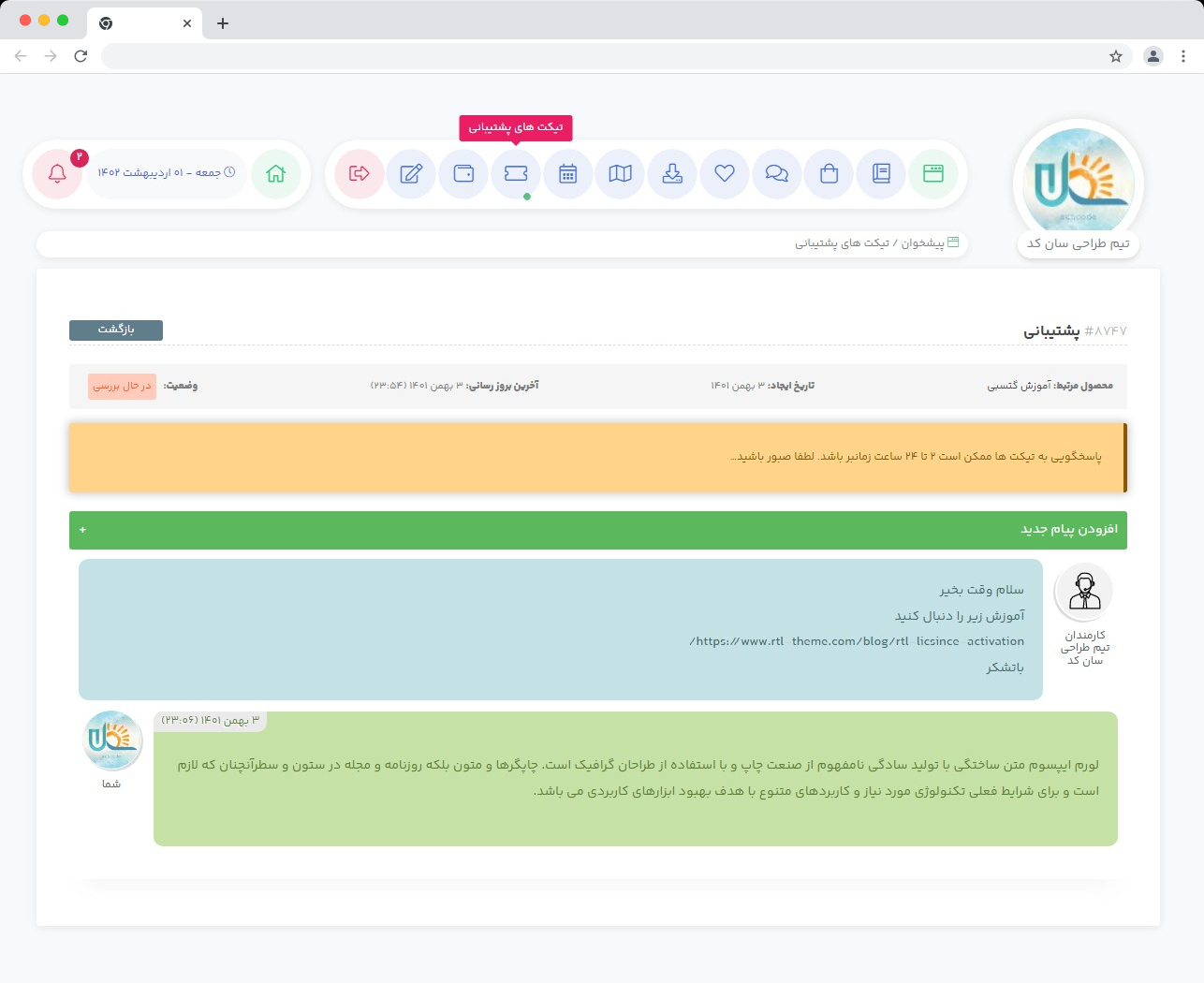Image resolution: width=1204 pixels, height=983 pixels.
Task: Click the book icon in navigation
Action: 881,174
